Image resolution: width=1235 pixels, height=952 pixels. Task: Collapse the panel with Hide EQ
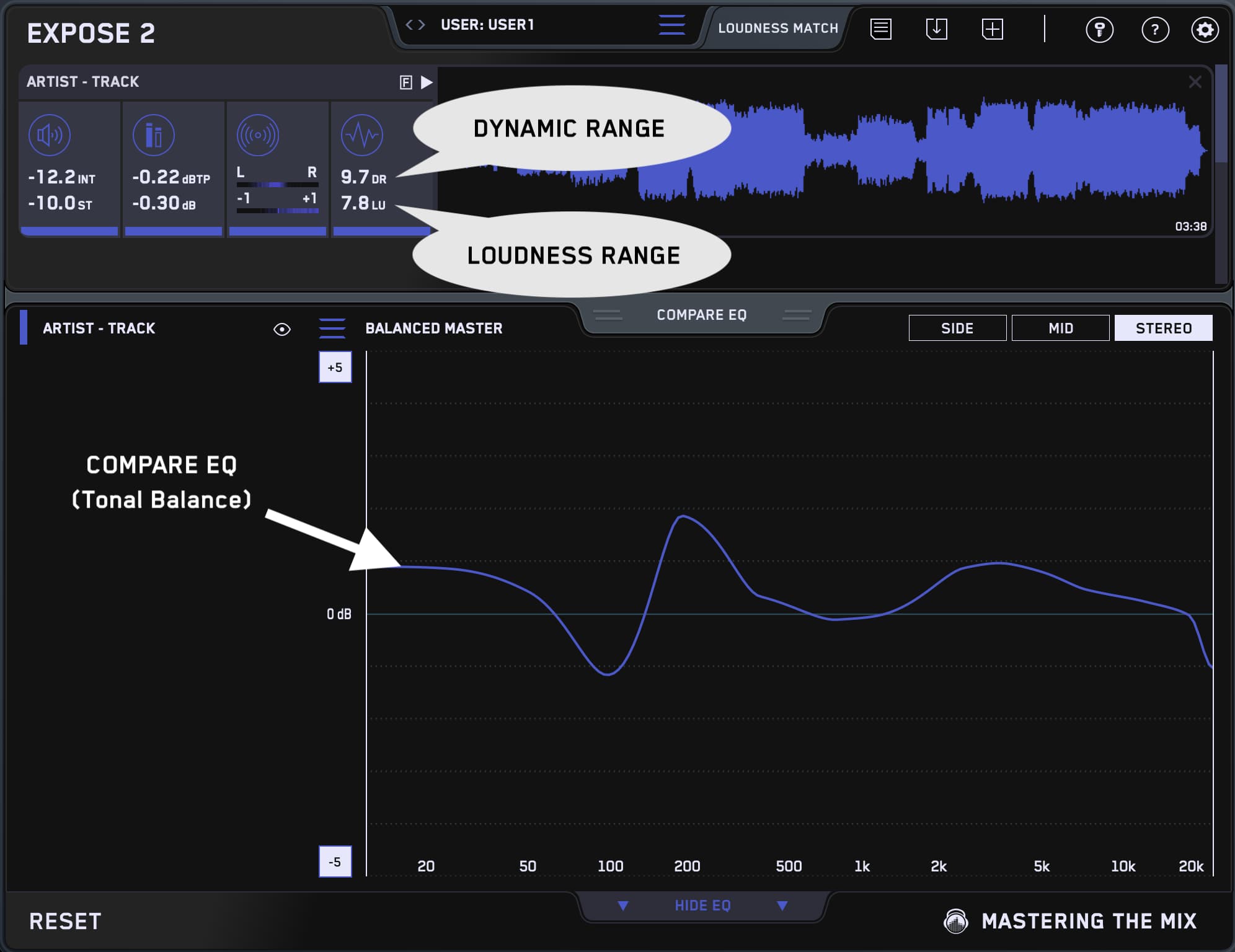[703, 906]
